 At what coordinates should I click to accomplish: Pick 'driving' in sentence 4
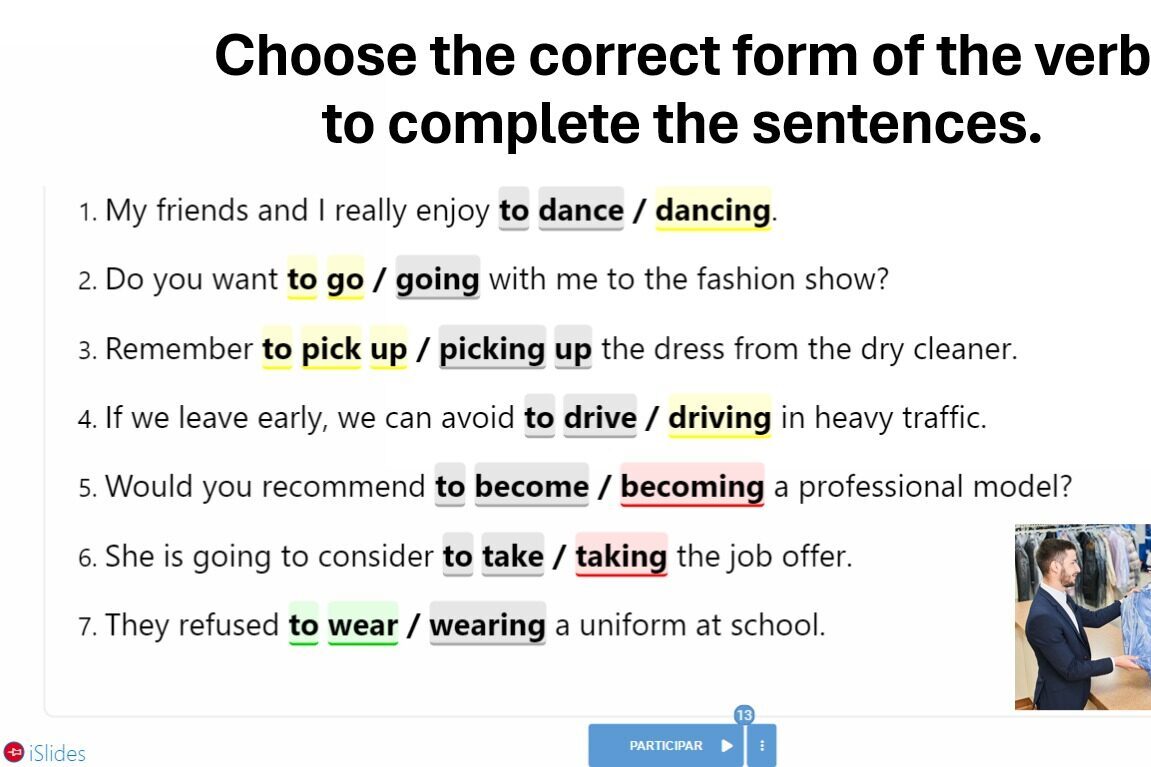[x=719, y=417]
